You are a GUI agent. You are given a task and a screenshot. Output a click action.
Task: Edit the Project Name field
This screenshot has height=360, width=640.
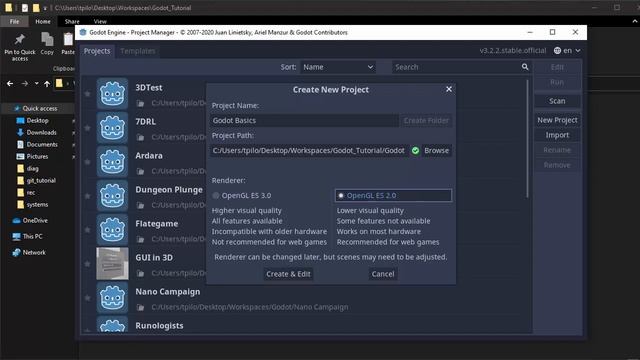tap(304, 120)
